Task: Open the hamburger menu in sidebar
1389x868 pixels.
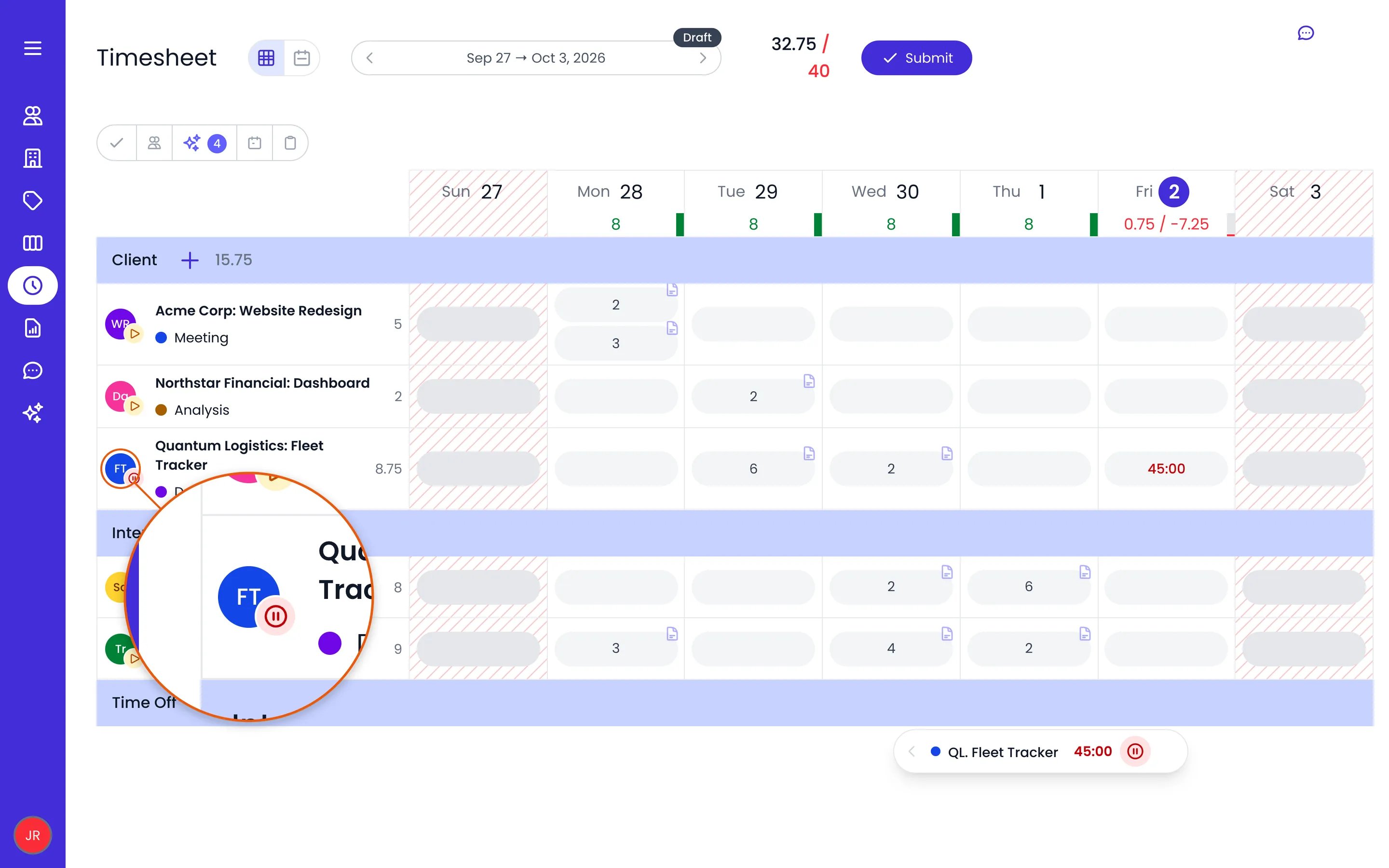Action: (x=33, y=48)
